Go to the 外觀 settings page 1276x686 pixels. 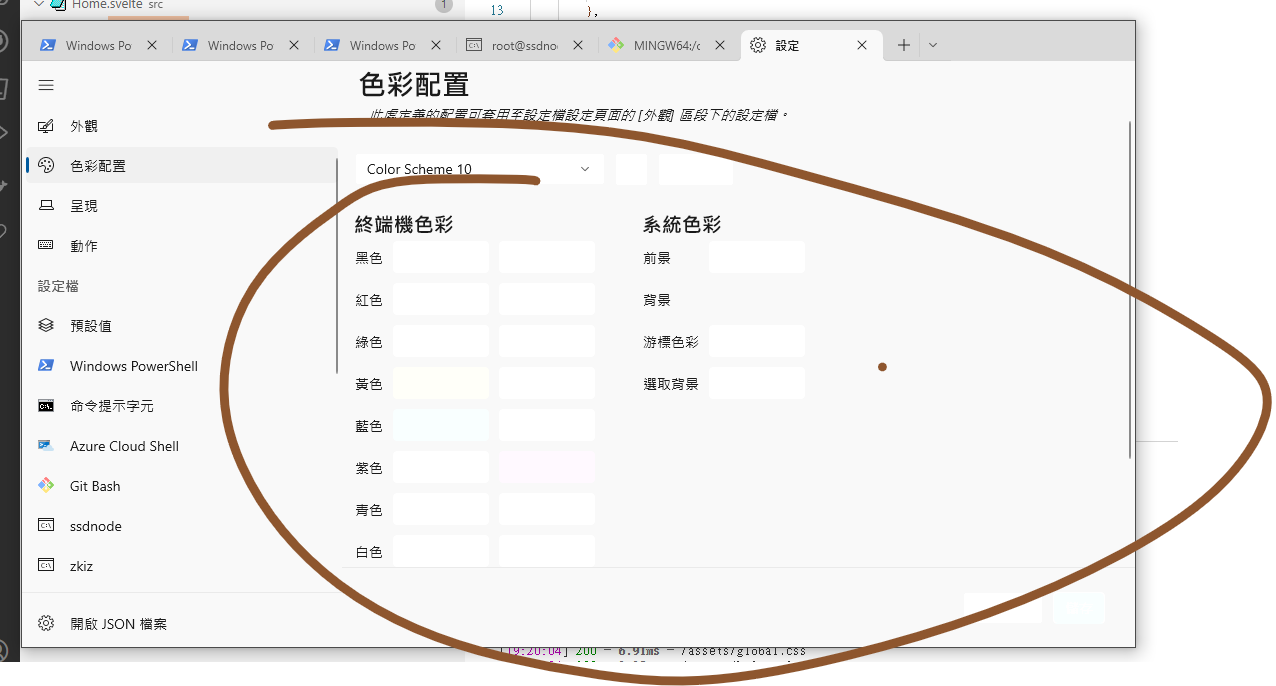182,126
